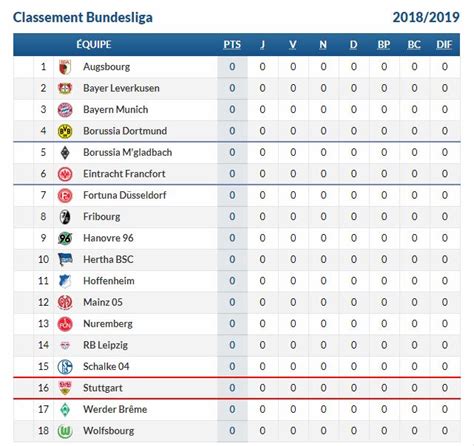Screen dimensions: 474x446
Task: Sort by V wins column header
Action: pyautogui.click(x=293, y=45)
